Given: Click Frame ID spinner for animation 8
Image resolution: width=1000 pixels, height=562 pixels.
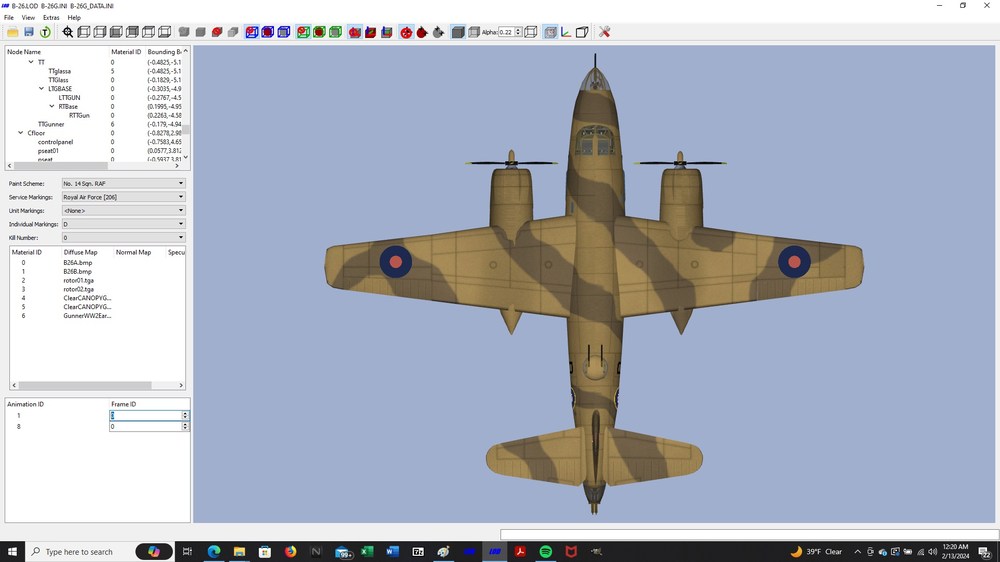Looking at the screenshot, I should (186, 427).
